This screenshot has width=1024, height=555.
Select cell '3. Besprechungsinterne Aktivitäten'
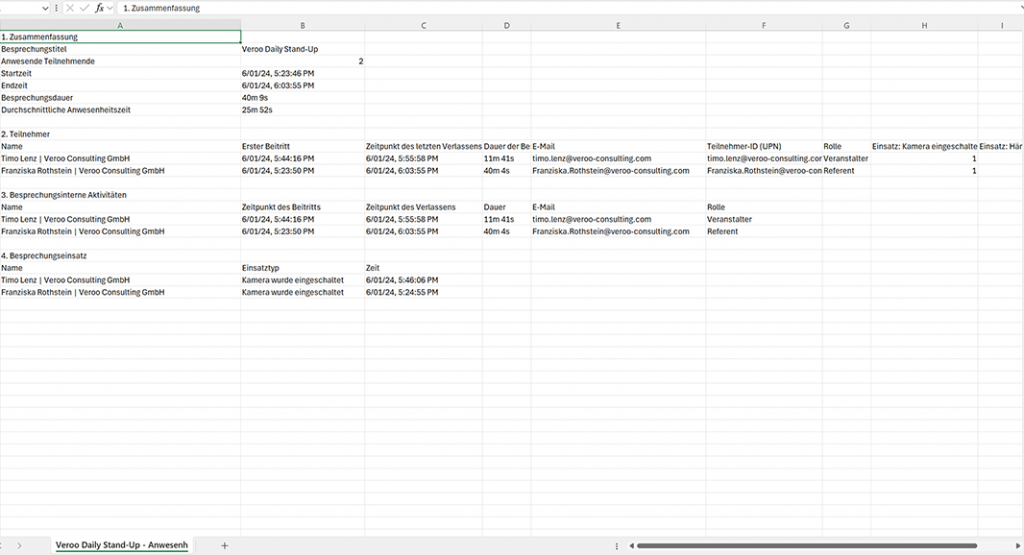point(120,195)
